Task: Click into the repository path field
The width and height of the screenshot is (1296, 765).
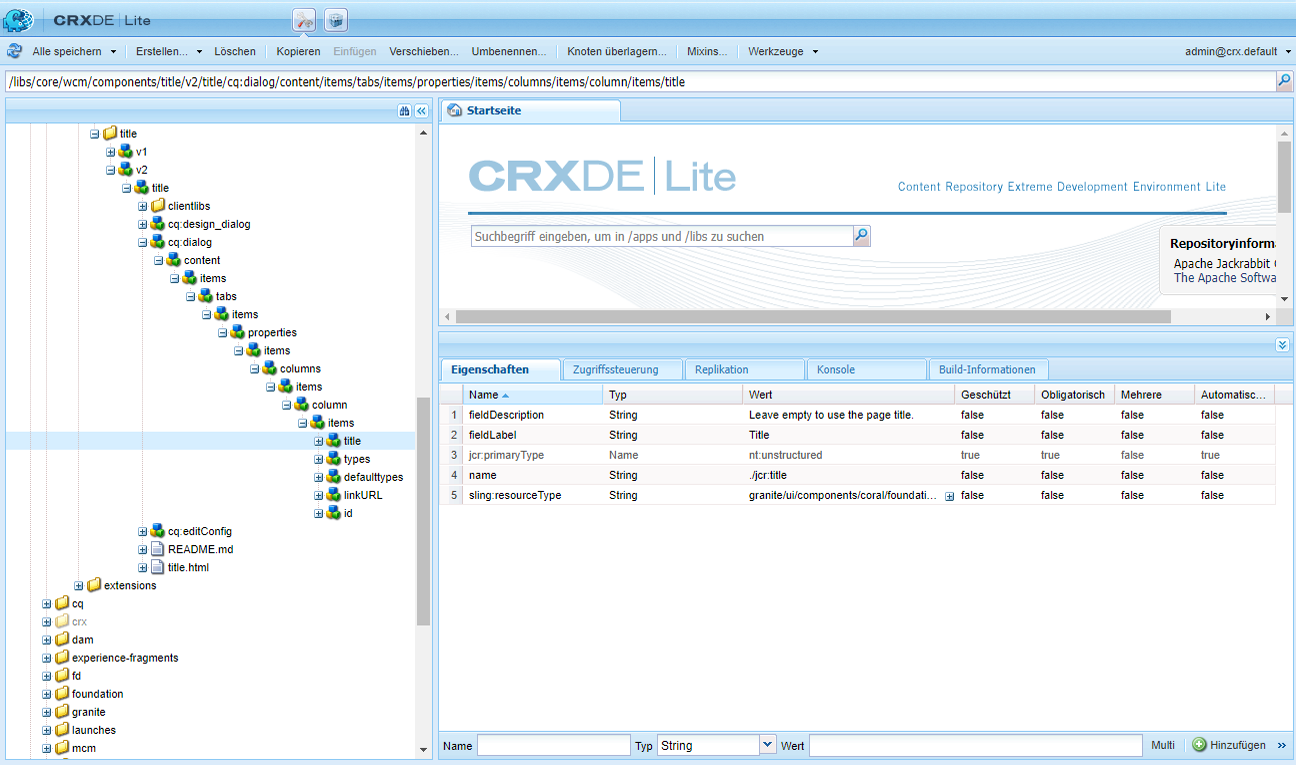Action: click(640, 82)
